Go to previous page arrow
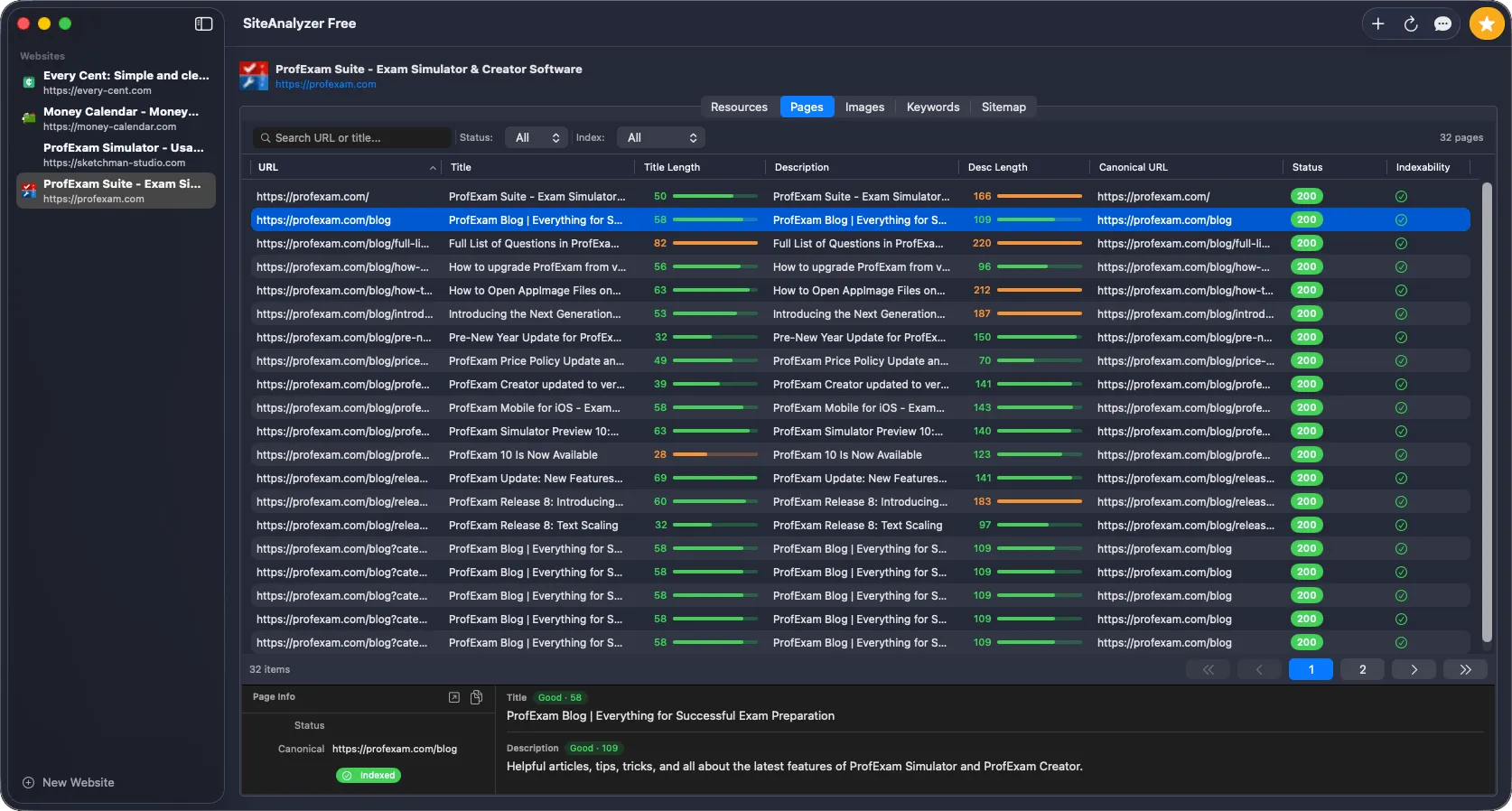The width and height of the screenshot is (1512, 811). click(1259, 669)
